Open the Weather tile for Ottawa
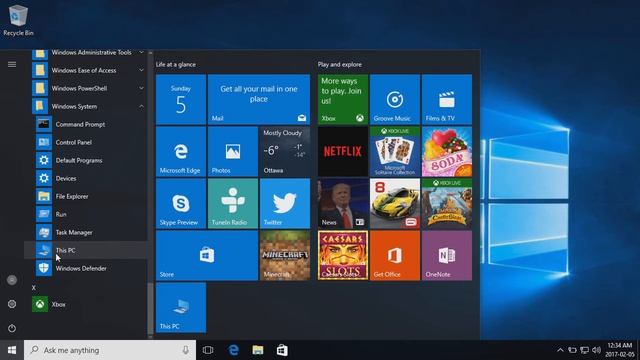640x360 pixels. click(285, 151)
